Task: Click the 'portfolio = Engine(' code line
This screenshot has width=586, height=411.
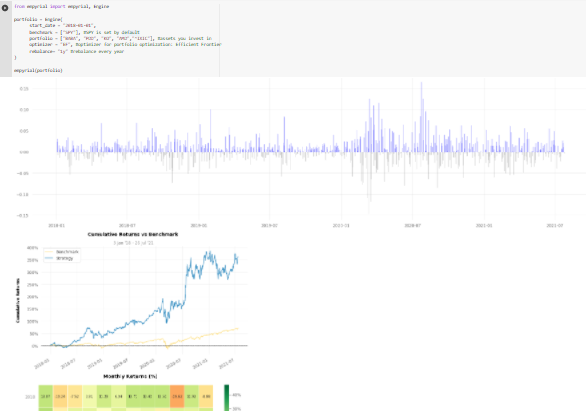Action: coord(38,19)
